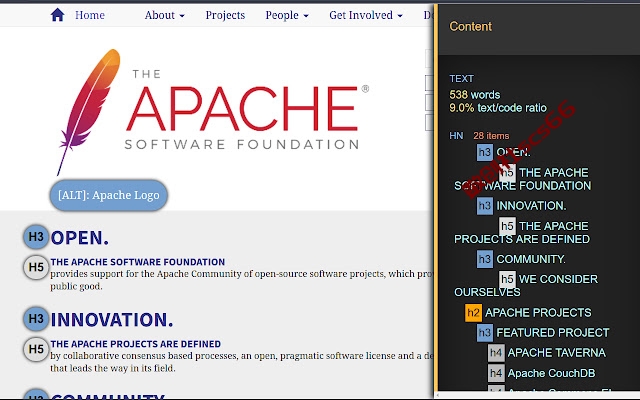This screenshot has width=640, height=400.
Task: Select WE CONSIDER OURSELVES entry in headings list
Action: (526, 286)
